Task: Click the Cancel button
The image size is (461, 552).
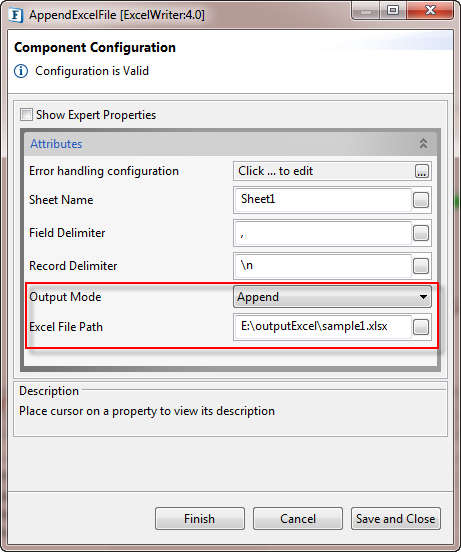Action: pyautogui.click(x=298, y=519)
